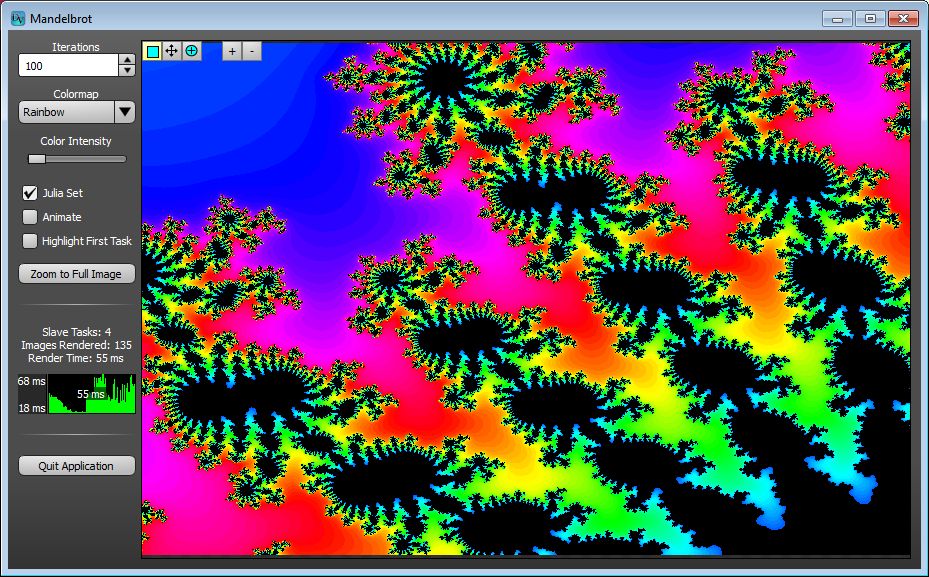
Task: Zoom out with the minus button
Action: point(252,52)
